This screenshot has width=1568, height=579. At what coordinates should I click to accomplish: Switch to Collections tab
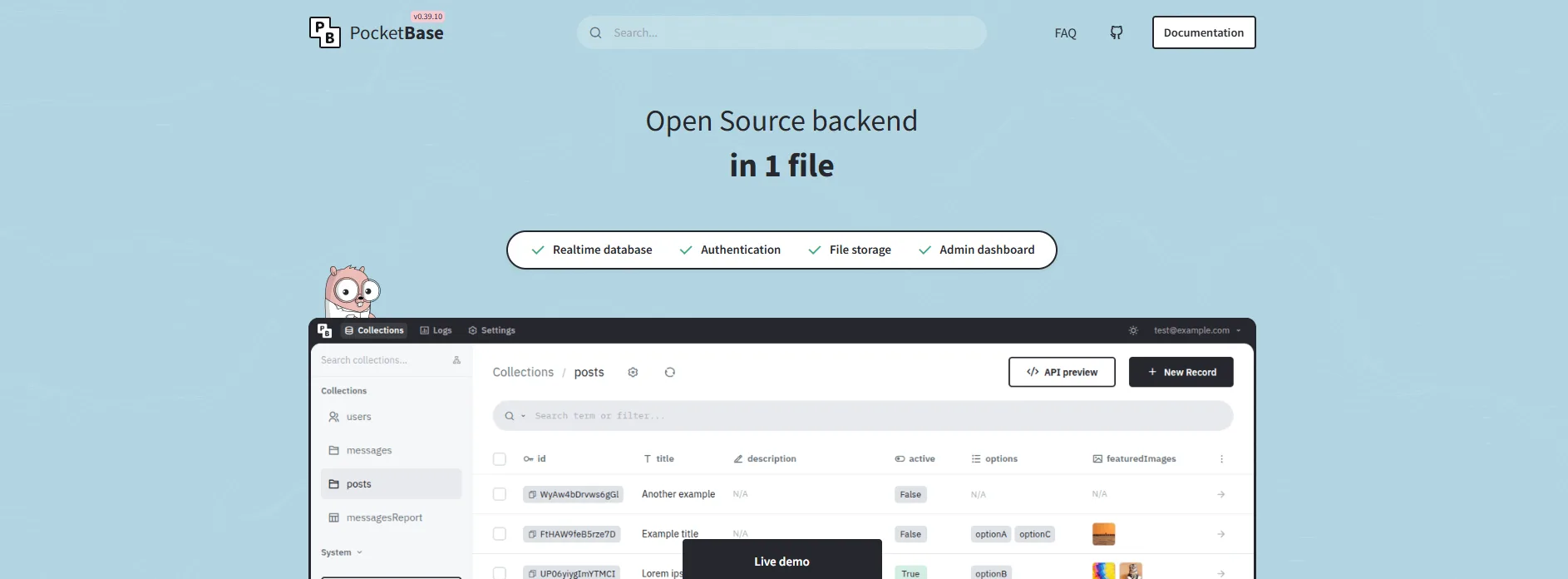374,330
